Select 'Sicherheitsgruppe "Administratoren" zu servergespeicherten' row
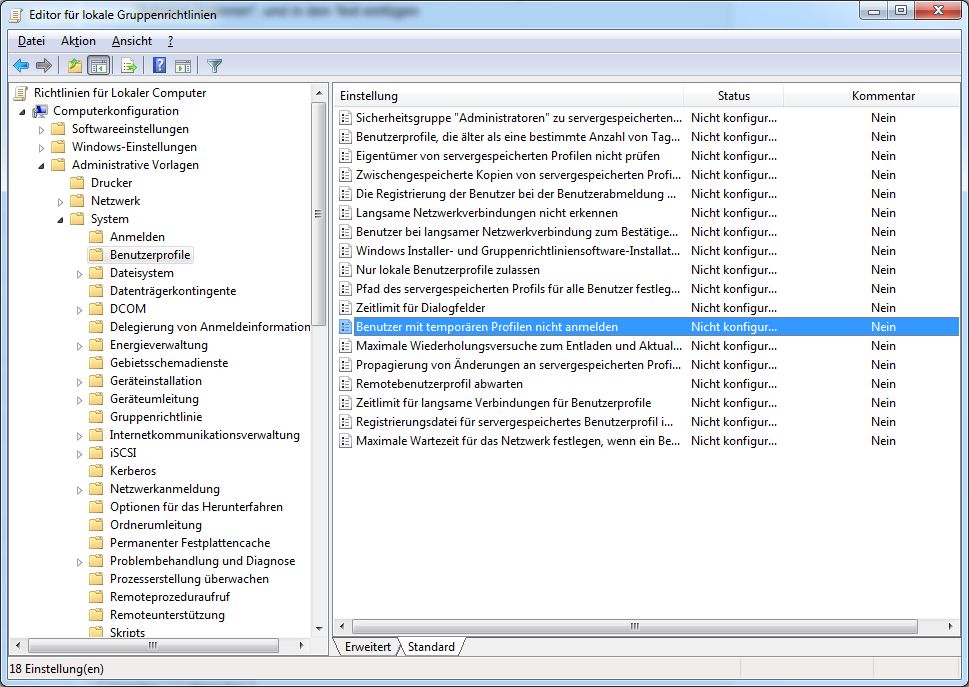 [x=648, y=117]
